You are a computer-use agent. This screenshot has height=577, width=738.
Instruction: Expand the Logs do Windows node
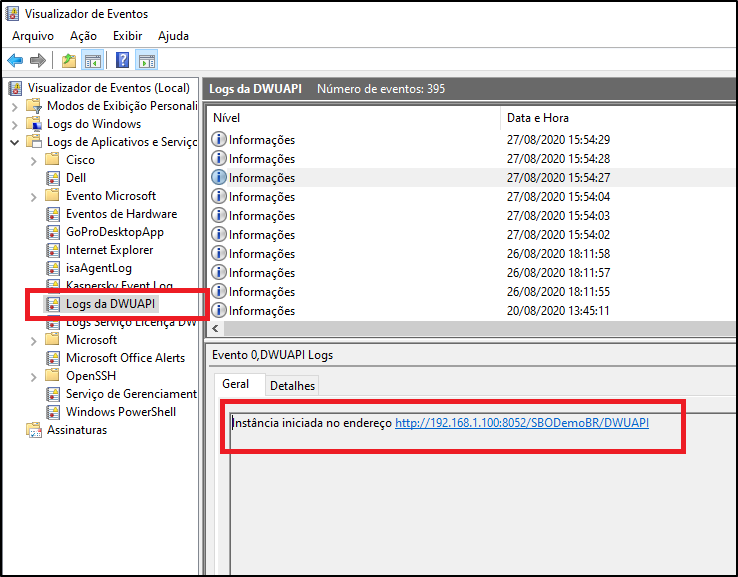(x=14, y=124)
